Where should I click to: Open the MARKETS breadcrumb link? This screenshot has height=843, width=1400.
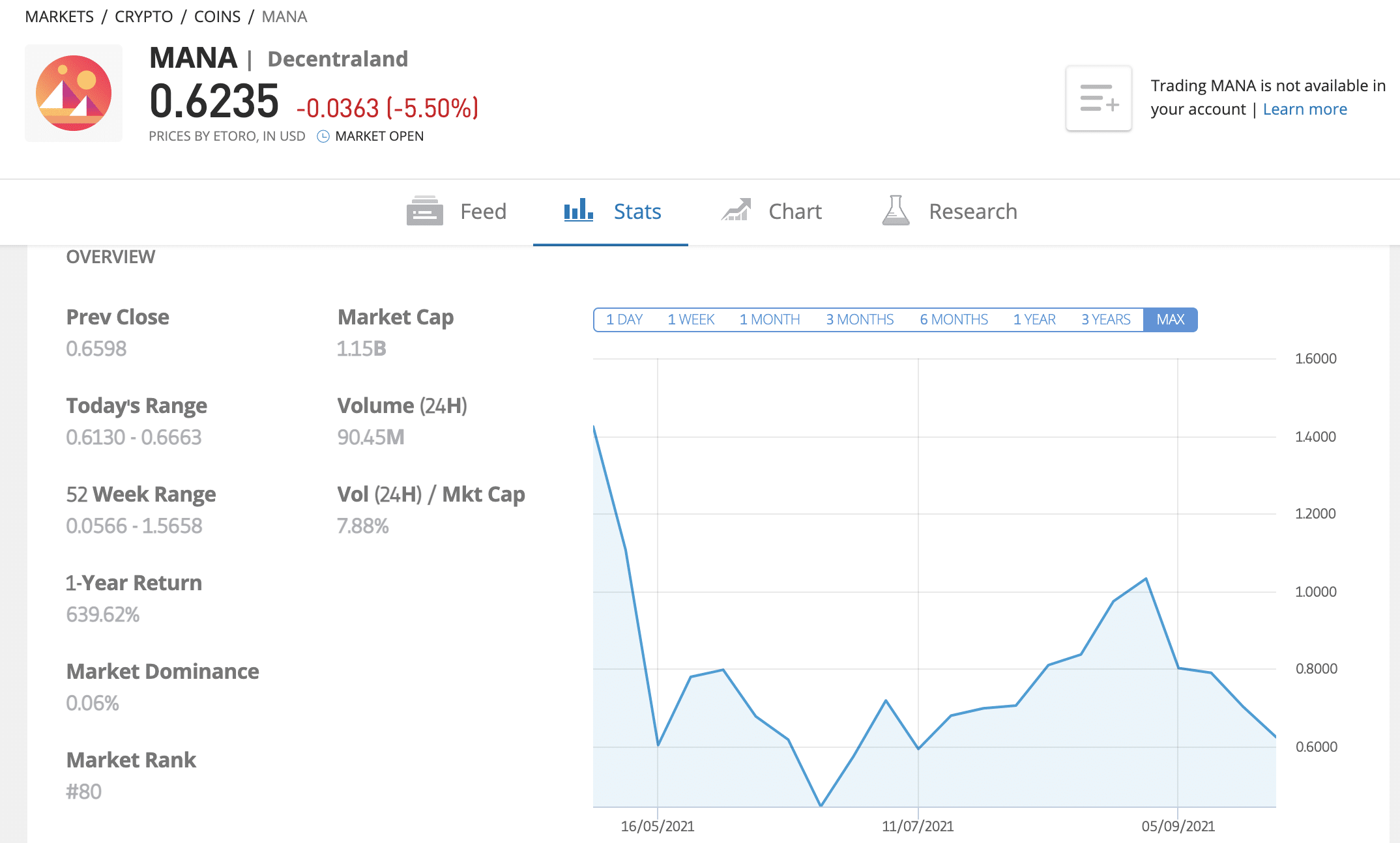coord(59,16)
